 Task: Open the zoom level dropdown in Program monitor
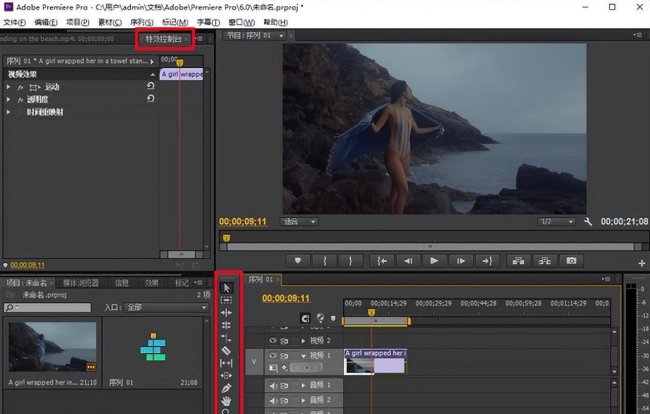coord(299,222)
